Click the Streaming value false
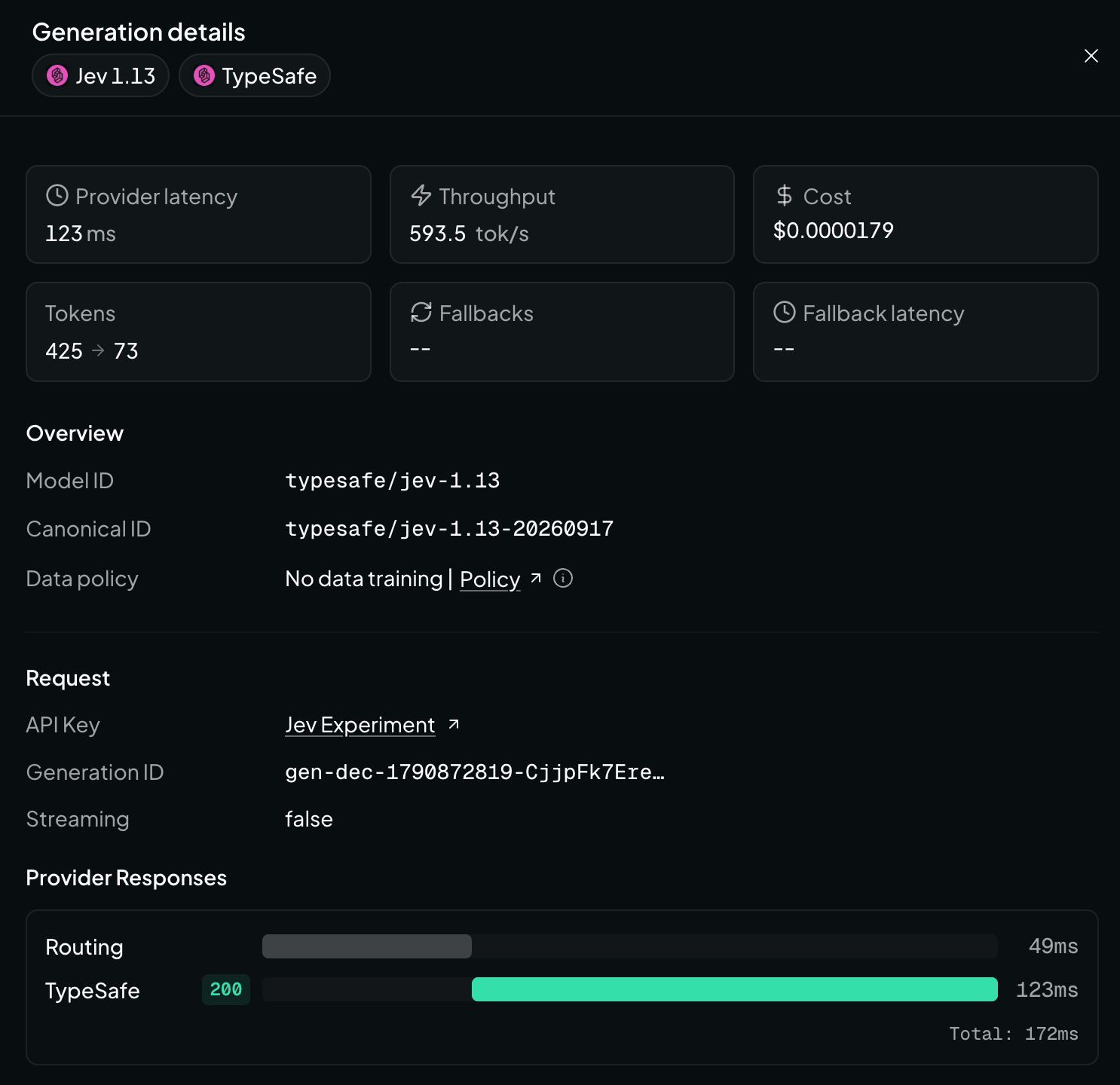Image resolution: width=1120 pixels, height=1085 pixels. pos(309,819)
